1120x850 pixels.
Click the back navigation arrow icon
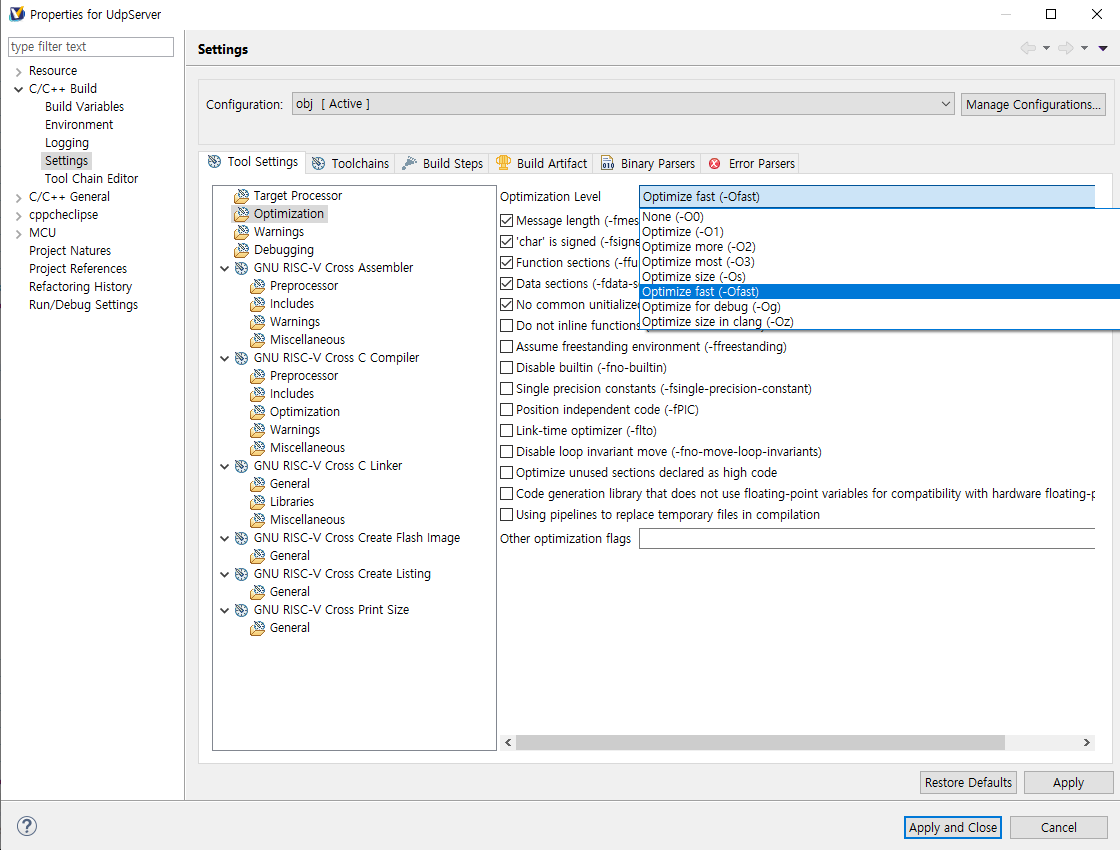tap(1028, 48)
